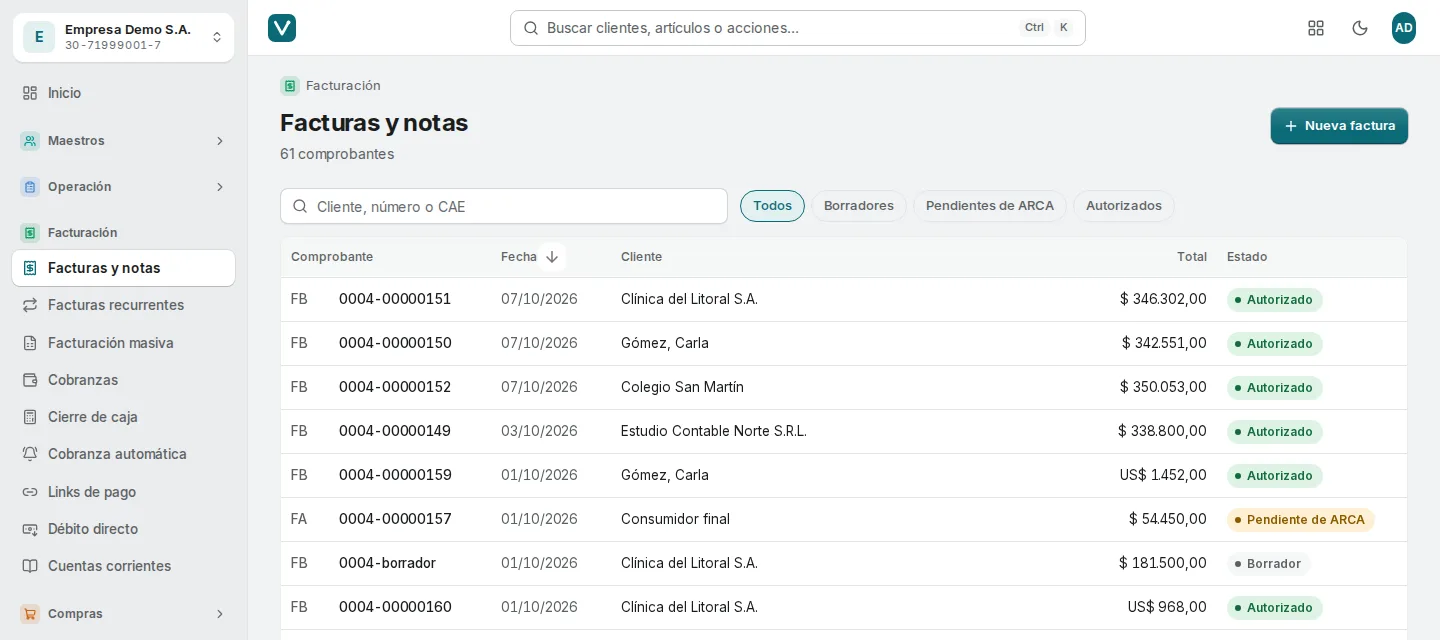Click the Cierre de caja icon
The image size is (1440, 640).
tap(30, 417)
